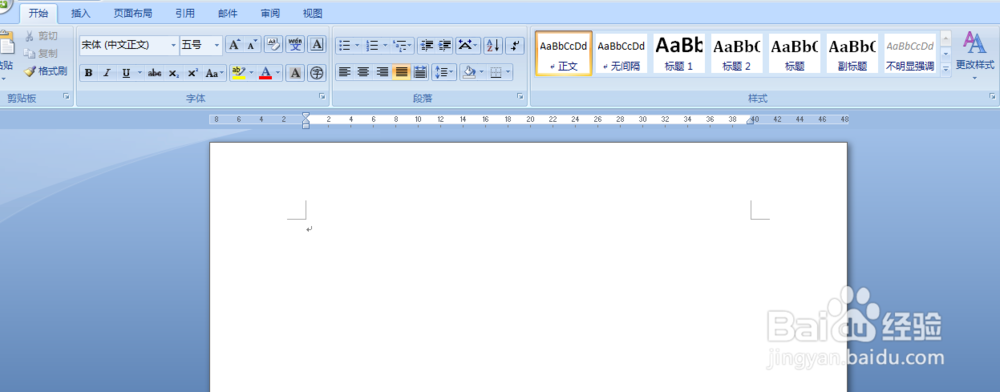Image resolution: width=1000 pixels, height=392 pixels.
Task: Apply the 标题 2 style
Action: pos(737,54)
